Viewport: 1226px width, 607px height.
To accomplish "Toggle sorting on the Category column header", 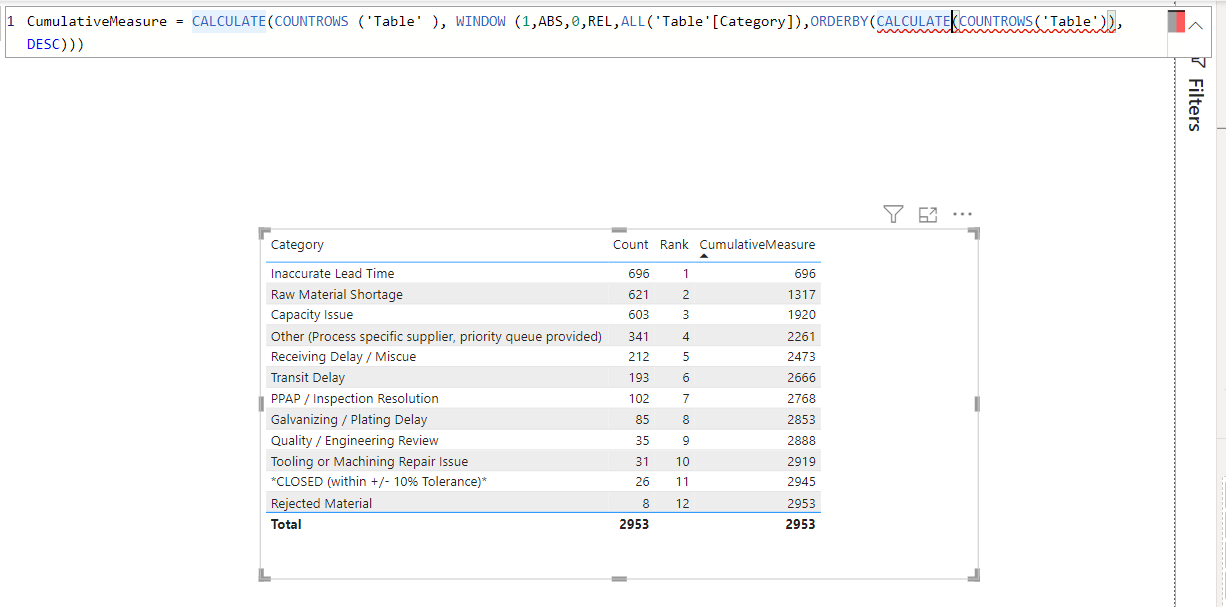I will (x=297, y=244).
